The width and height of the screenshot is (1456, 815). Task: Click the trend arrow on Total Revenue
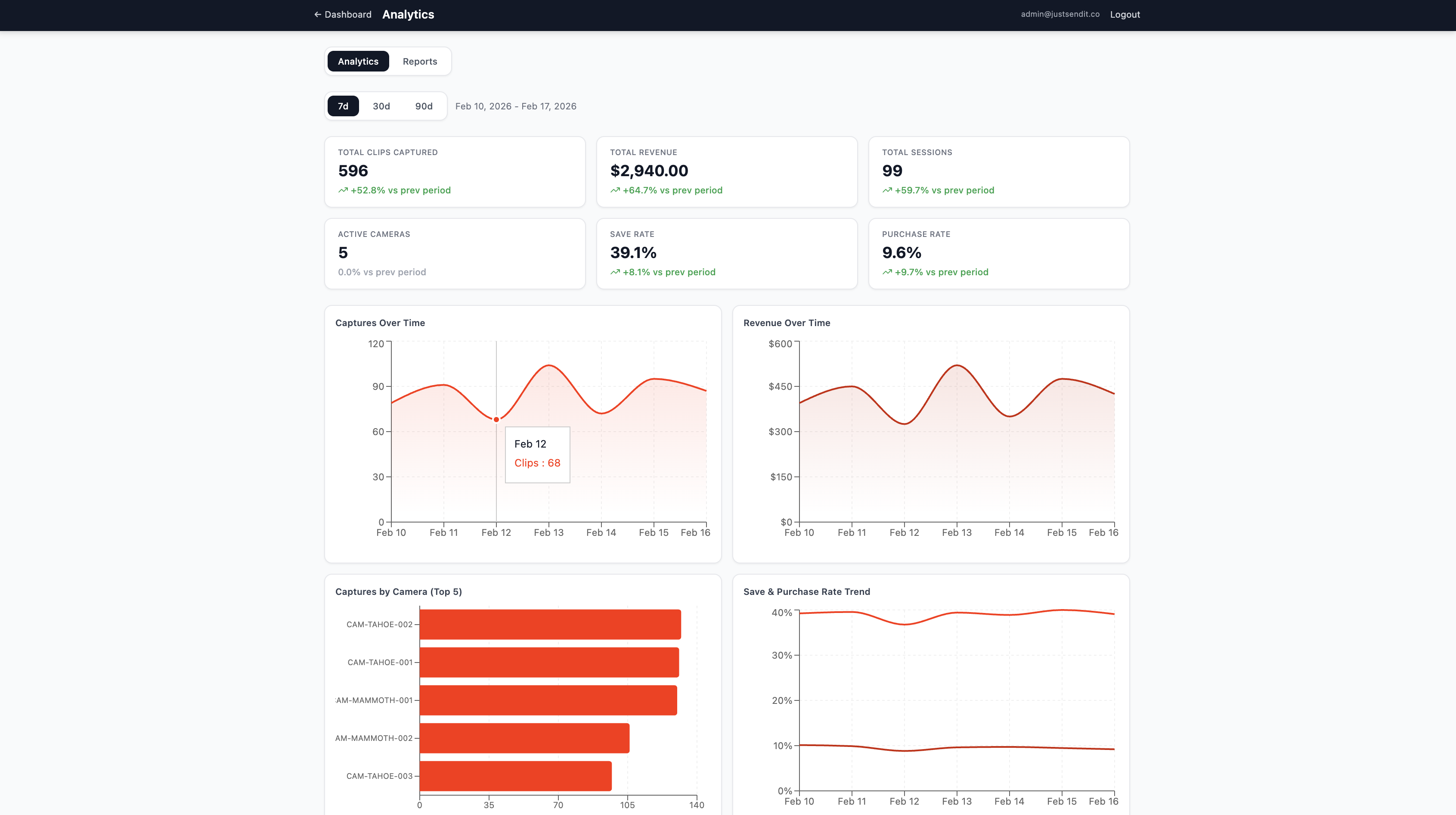click(x=615, y=190)
